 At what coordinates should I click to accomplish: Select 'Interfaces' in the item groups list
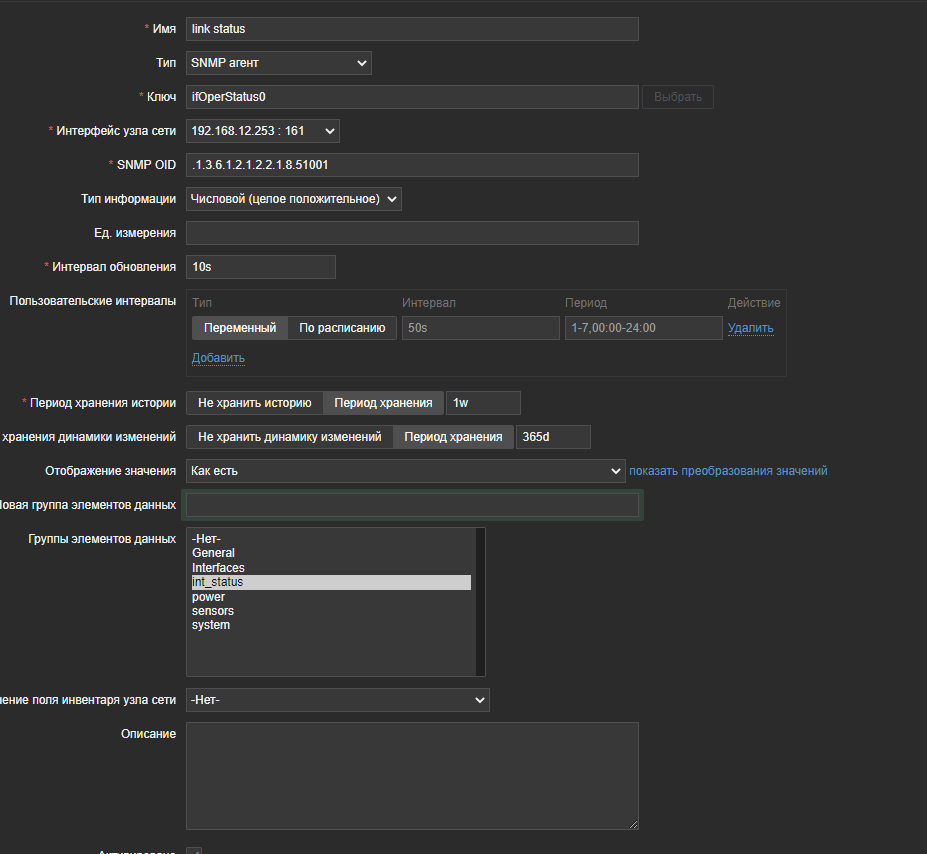pos(218,568)
